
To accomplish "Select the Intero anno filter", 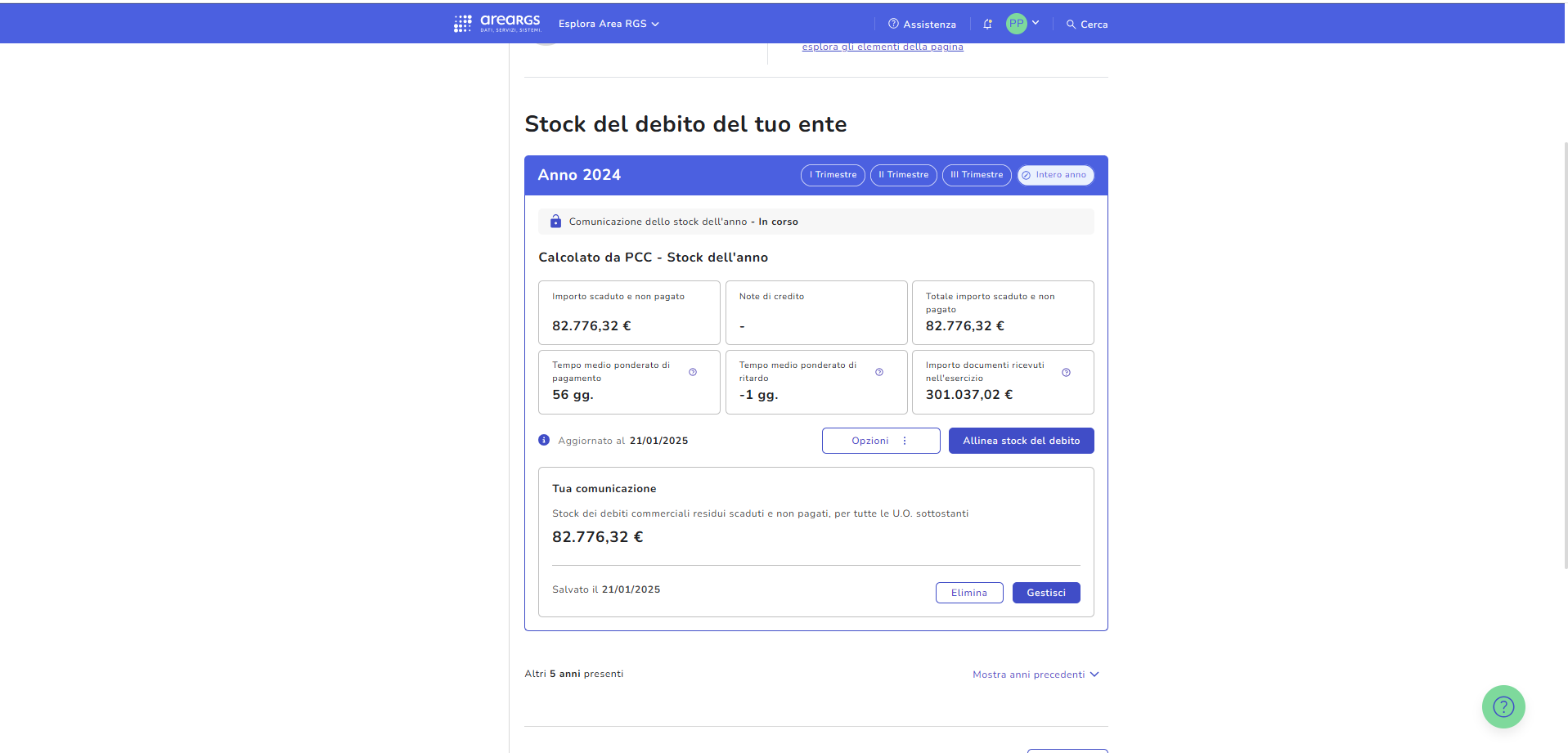I will coord(1055,175).
